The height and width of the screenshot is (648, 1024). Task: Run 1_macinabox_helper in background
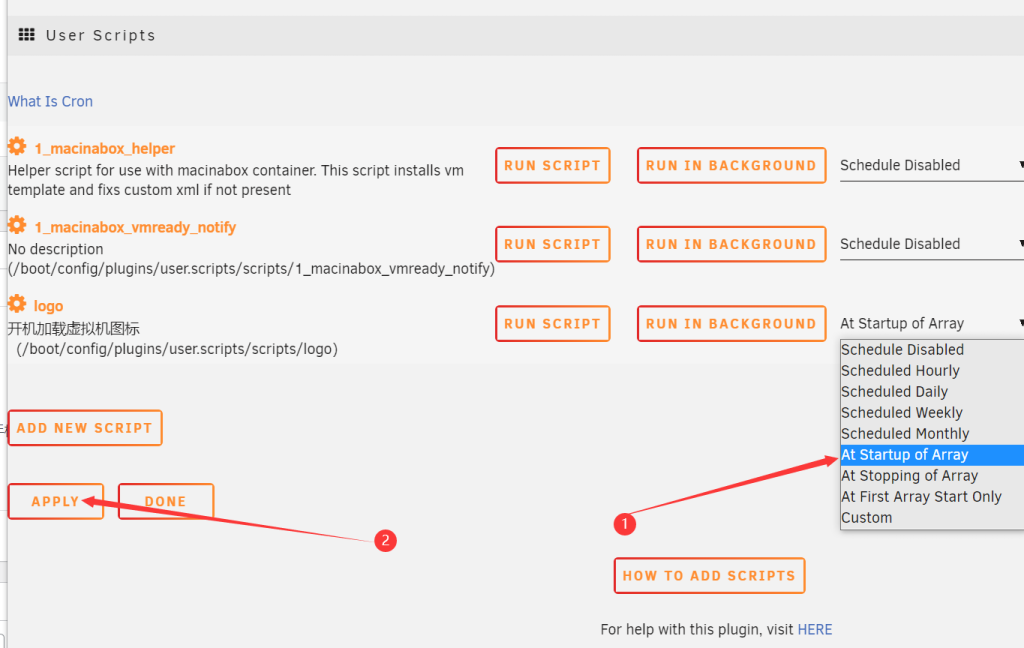pyautogui.click(x=731, y=166)
